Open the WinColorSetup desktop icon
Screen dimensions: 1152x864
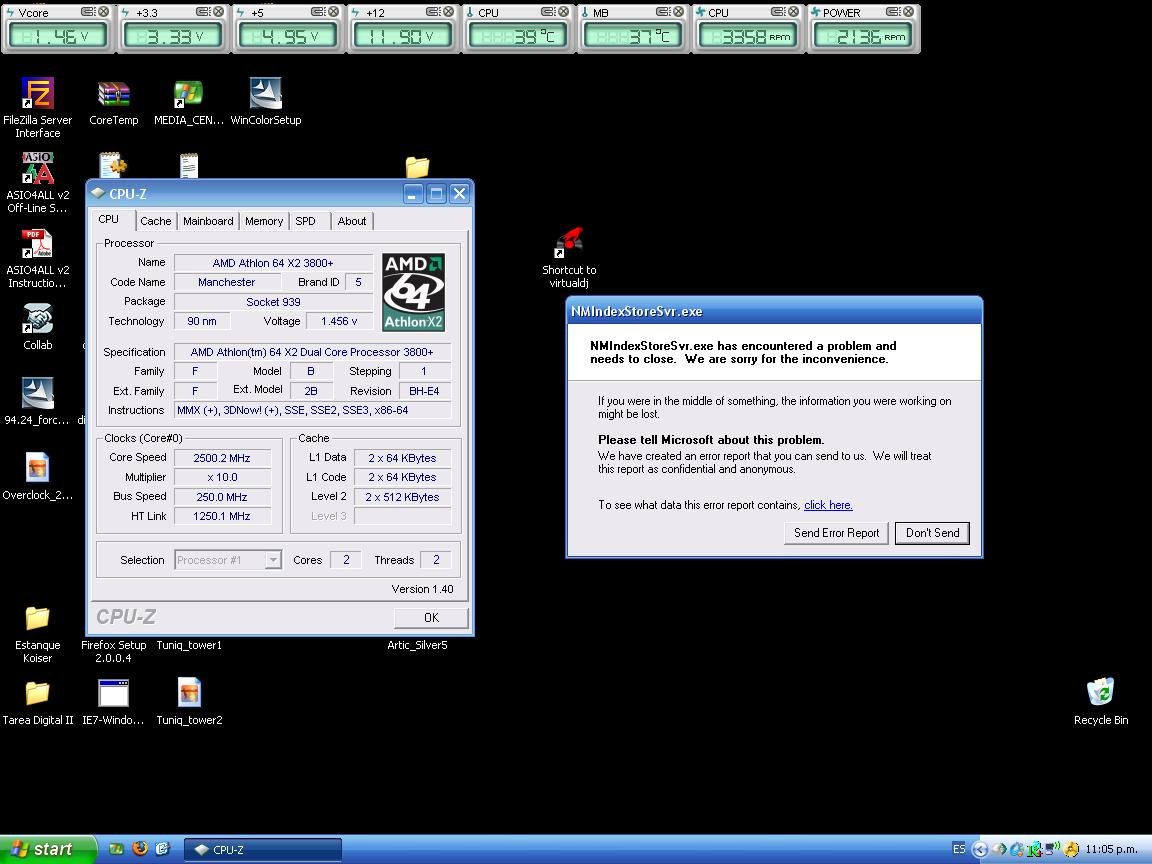pyautogui.click(x=265, y=101)
